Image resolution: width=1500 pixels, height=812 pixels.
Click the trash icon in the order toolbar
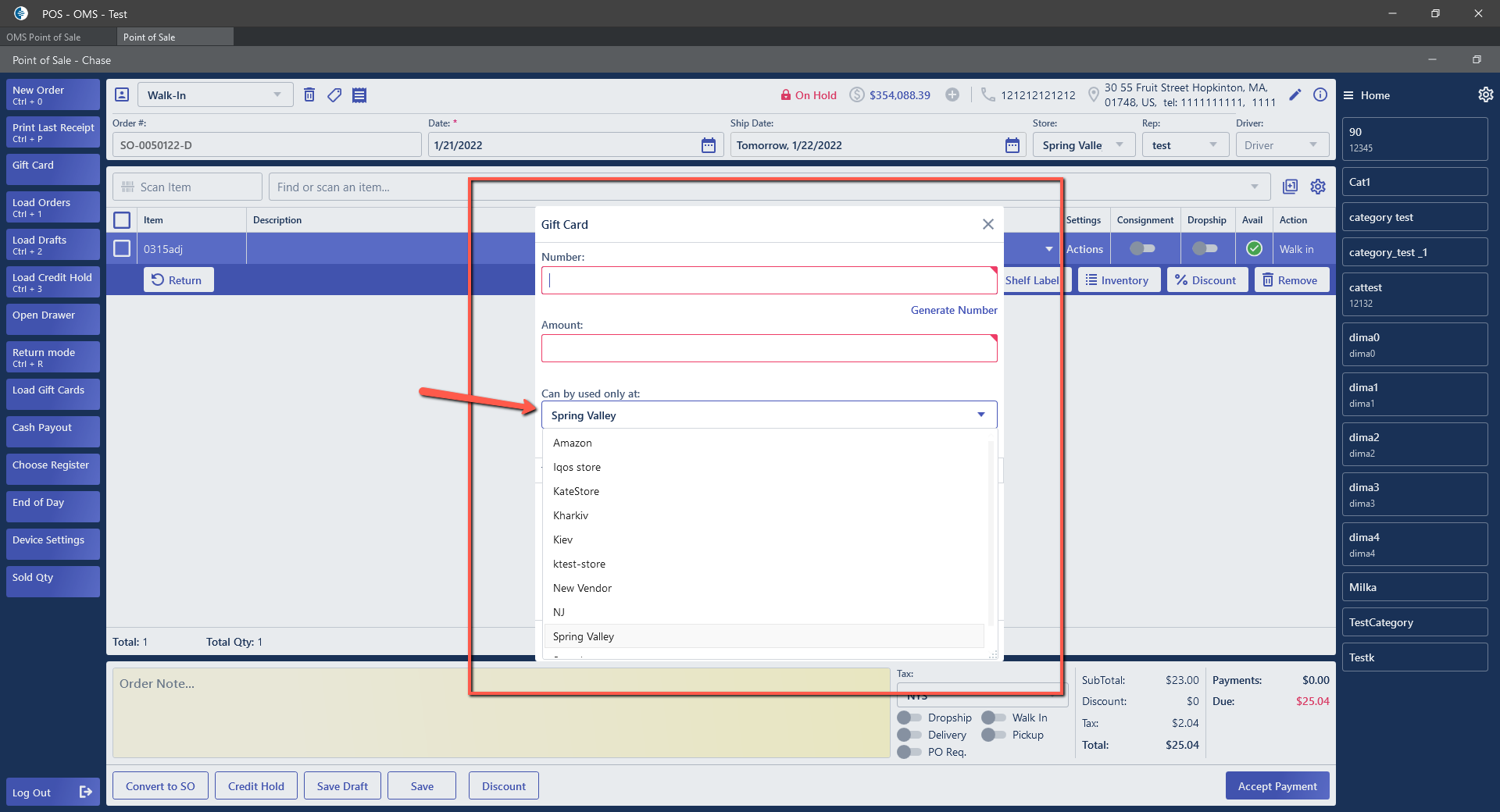pyautogui.click(x=309, y=94)
